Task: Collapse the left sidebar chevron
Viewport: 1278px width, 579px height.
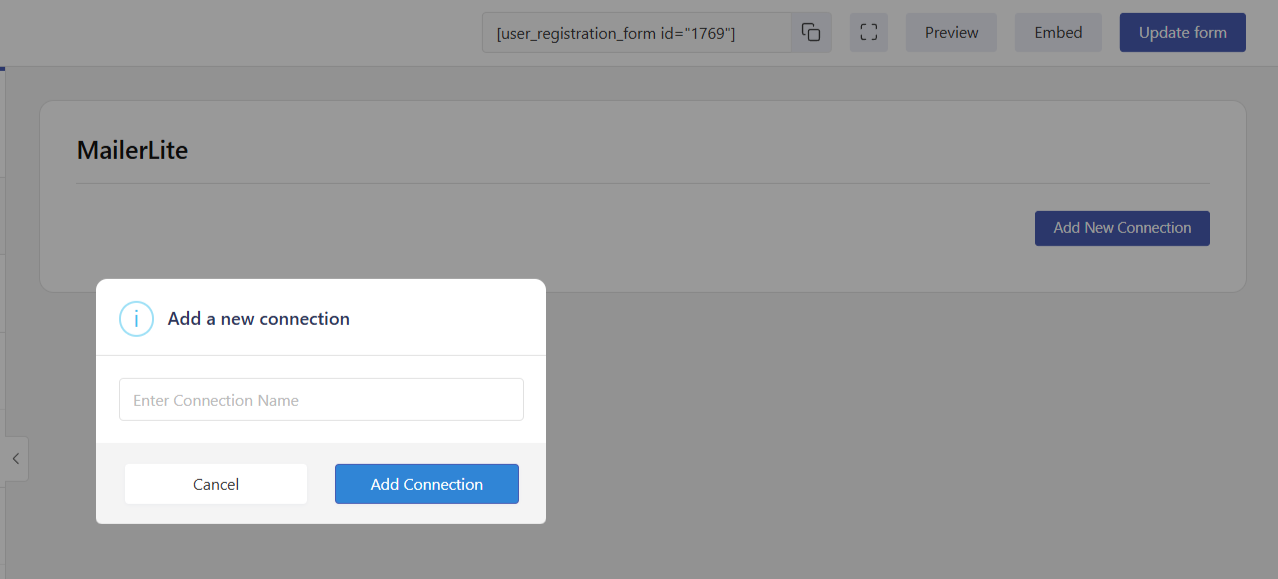Action: pos(15,459)
